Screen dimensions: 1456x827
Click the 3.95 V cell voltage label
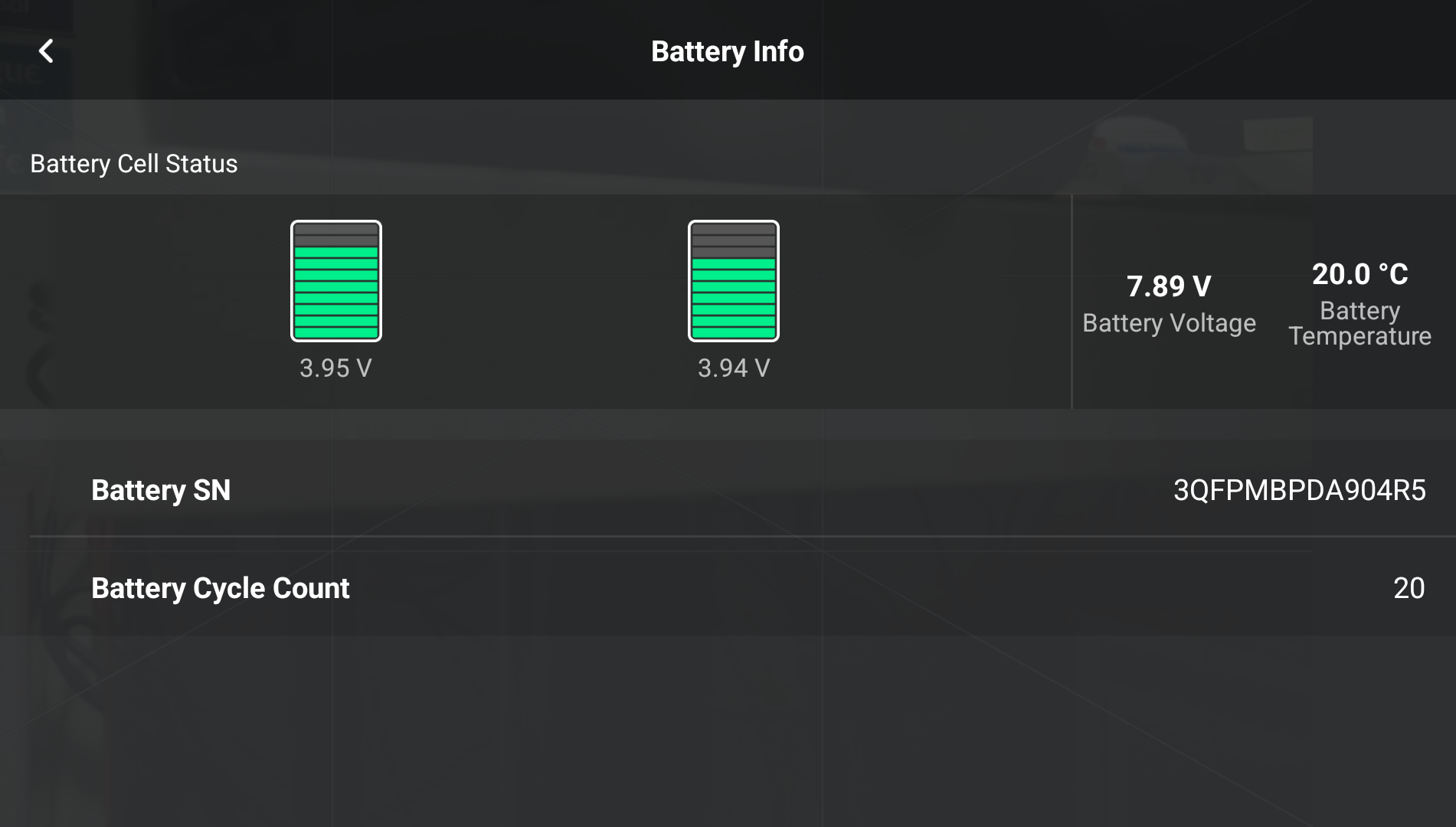pos(335,368)
